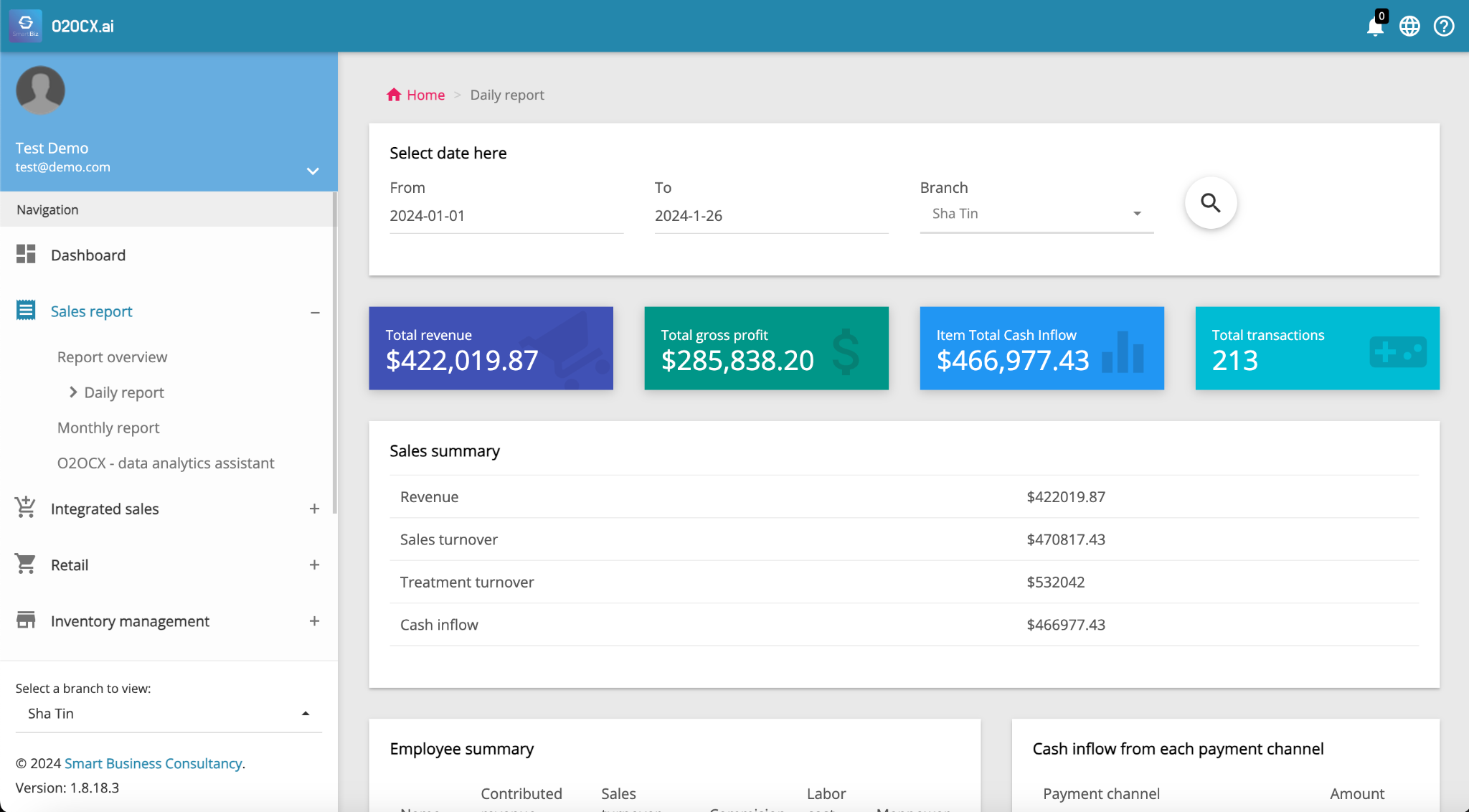Click the Inventory management storefront icon
The height and width of the screenshot is (812, 1469).
pyautogui.click(x=25, y=620)
